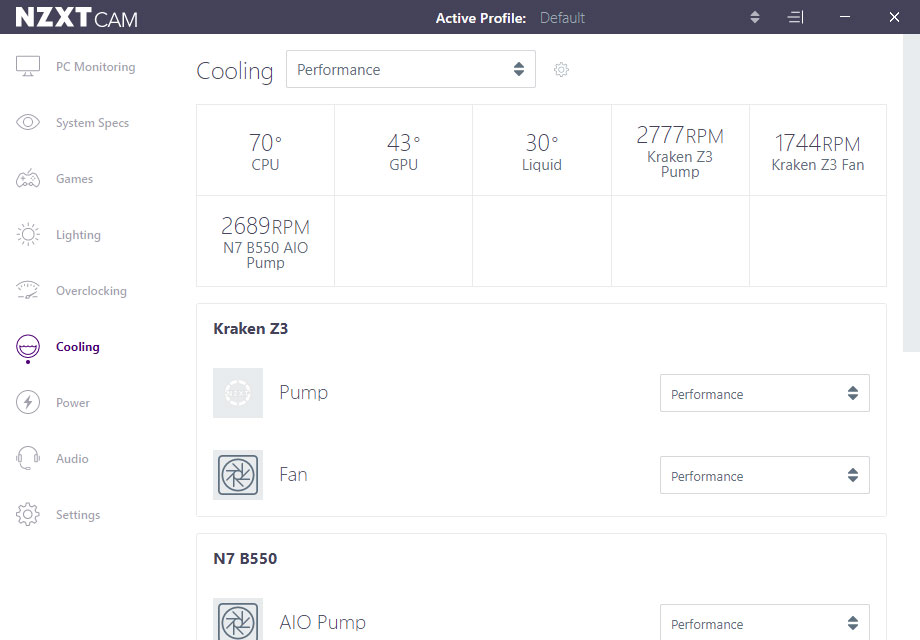Click the Cooling liquid icon in sidebar
The width and height of the screenshot is (920, 640).
[28, 348]
